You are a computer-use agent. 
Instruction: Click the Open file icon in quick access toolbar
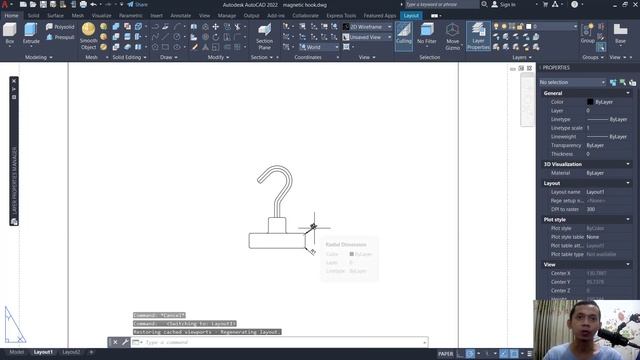tap(33, 4)
